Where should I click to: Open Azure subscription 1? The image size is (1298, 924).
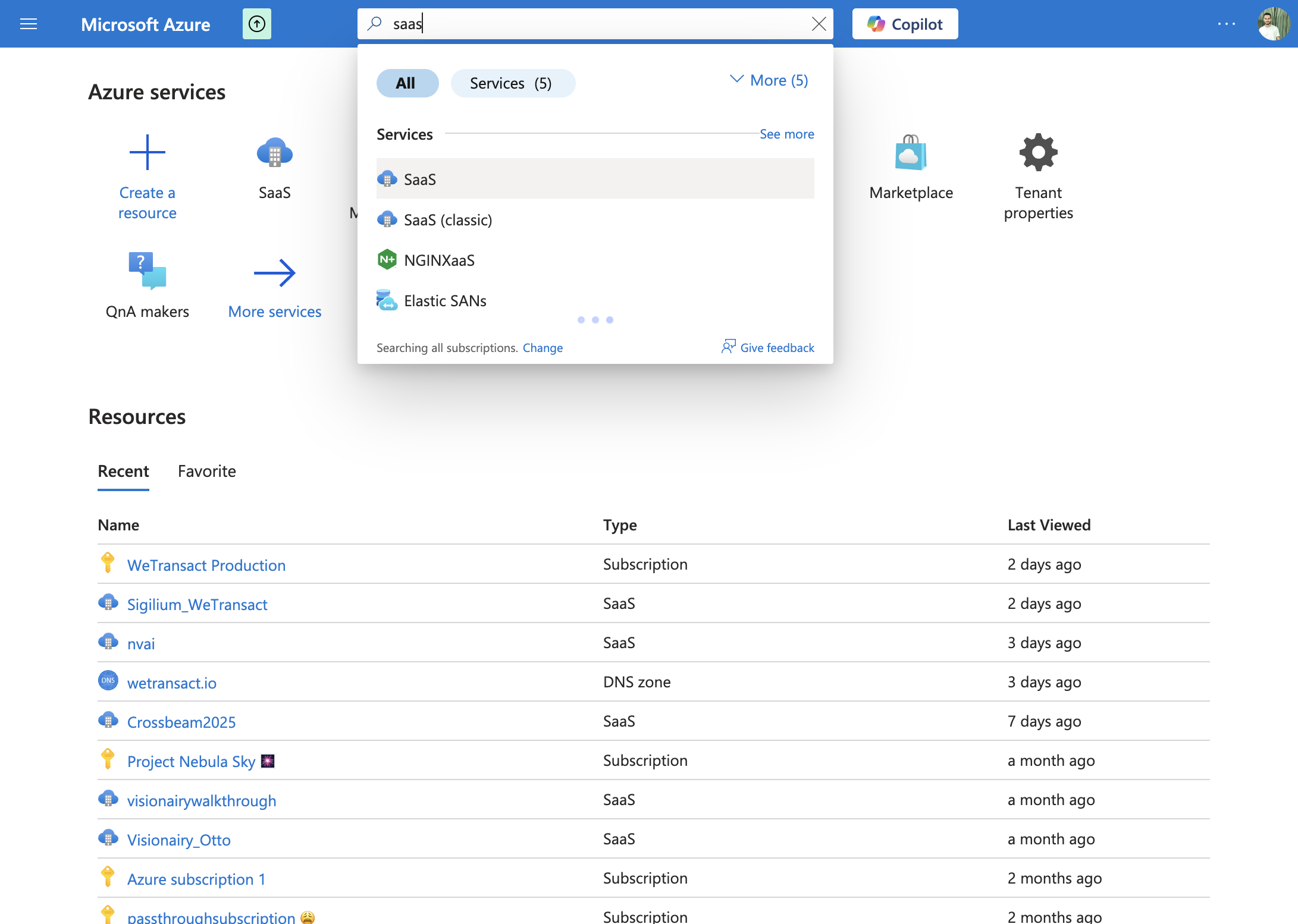[196, 879]
